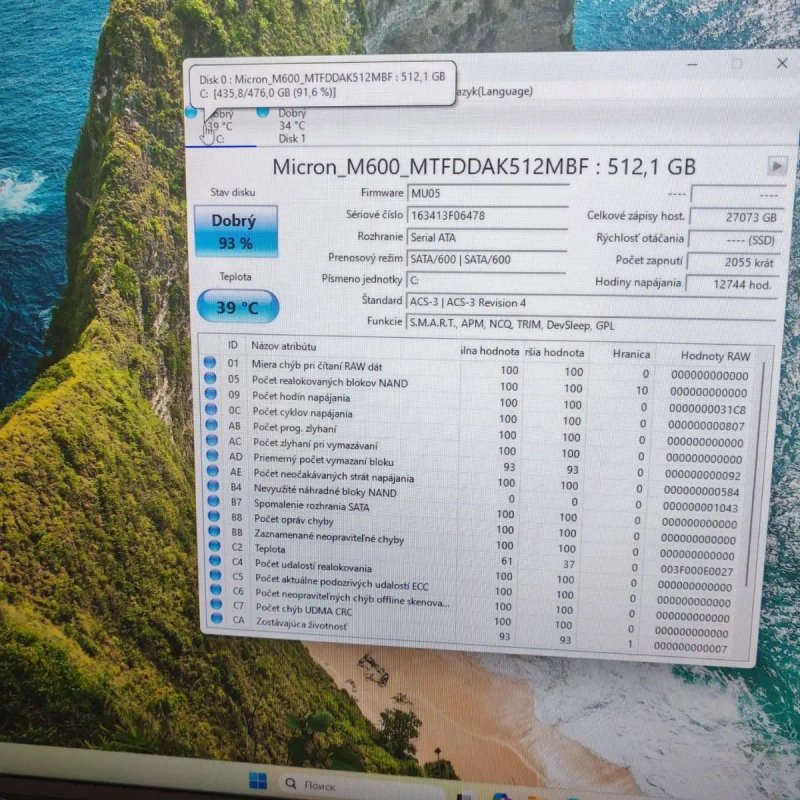Click the attribute list vertical scrollbar
The height and width of the screenshot is (800, 800).
point(755,474)
